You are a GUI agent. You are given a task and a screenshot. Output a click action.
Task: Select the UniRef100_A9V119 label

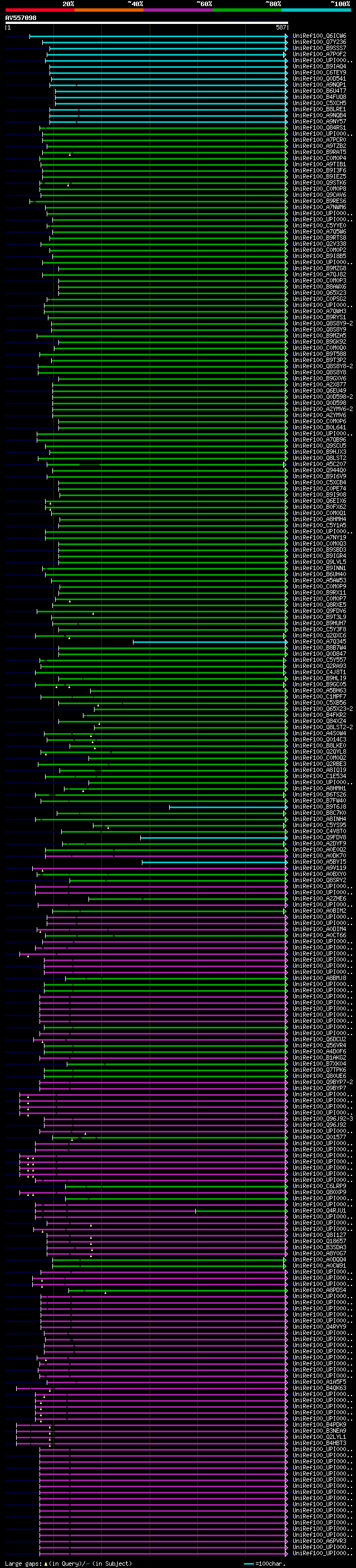coord(319,868)
